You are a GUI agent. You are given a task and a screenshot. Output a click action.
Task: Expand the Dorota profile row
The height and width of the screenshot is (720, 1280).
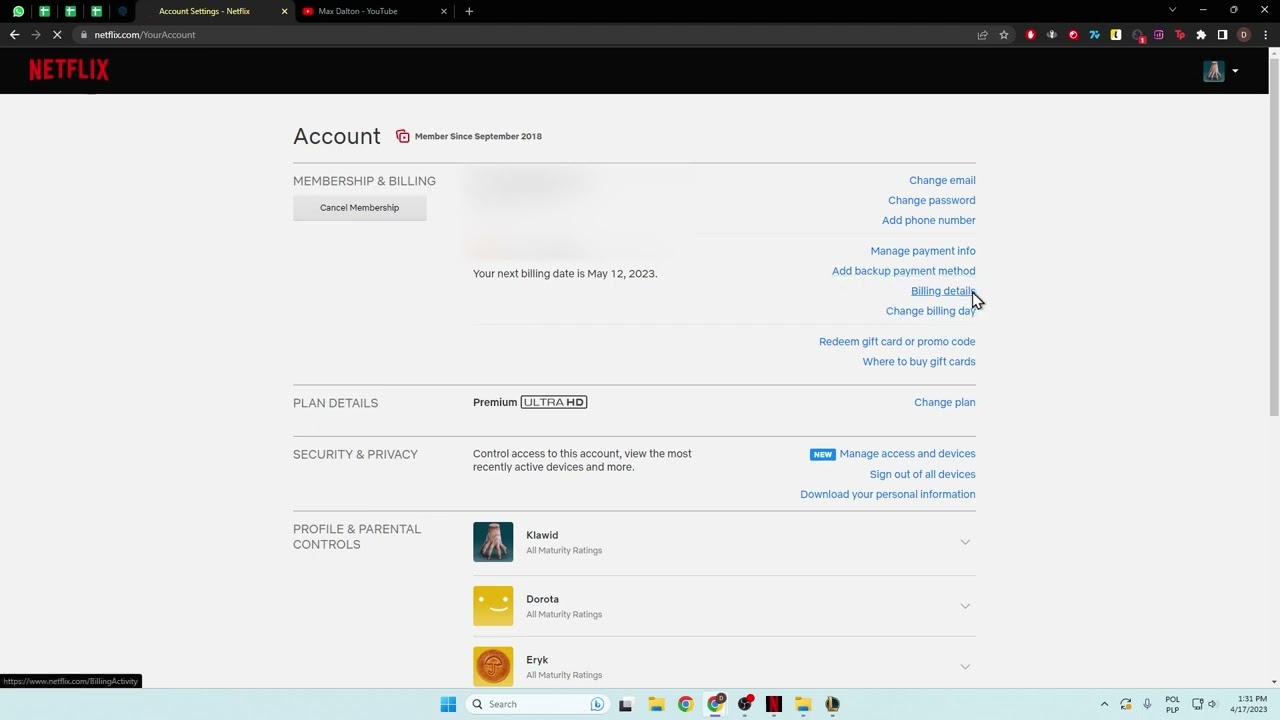tap(964, 605)
